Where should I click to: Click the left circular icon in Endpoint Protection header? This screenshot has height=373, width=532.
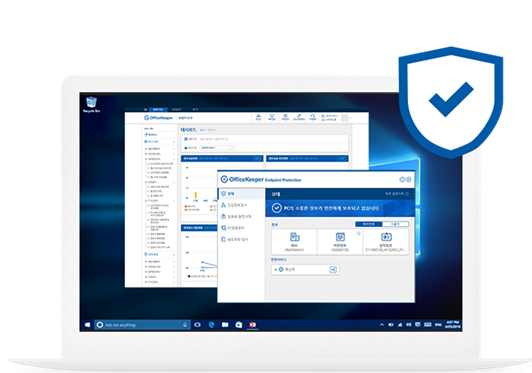402,179
